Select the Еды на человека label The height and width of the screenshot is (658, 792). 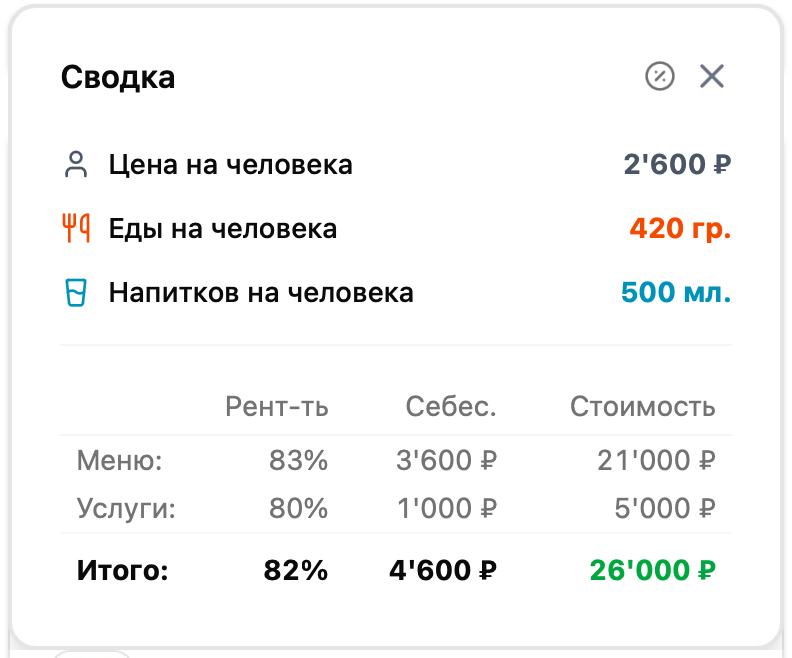[222, 229]
